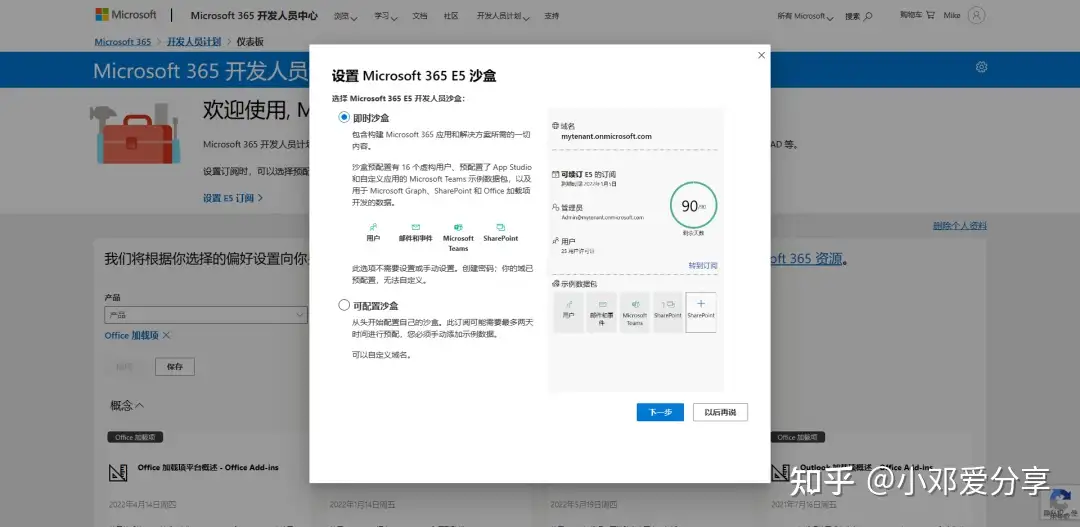Go to 开发人员计划 breadcrumb link
Viewport: 1080px width, 527px height.
tap(194, 41)
